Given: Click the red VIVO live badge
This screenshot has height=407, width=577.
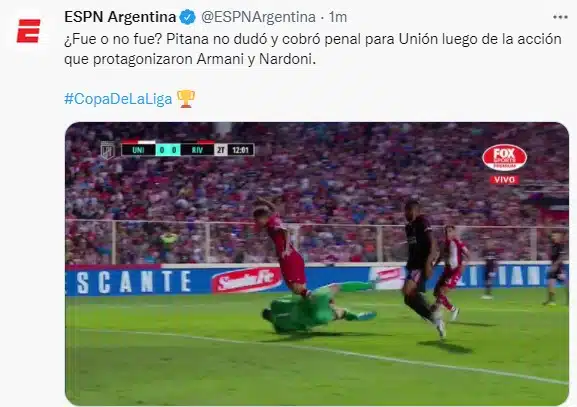Looking at the screenshot, I should (504, 180).
